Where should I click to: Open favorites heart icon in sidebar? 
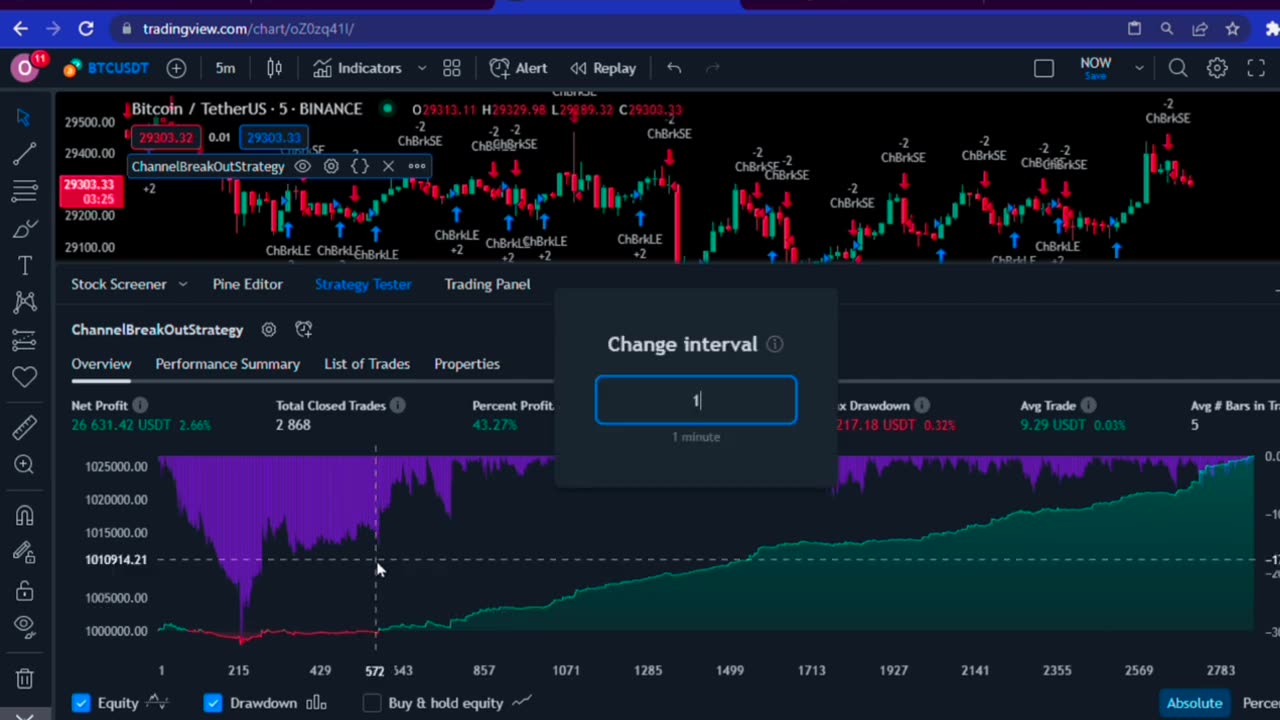[25, 377]
